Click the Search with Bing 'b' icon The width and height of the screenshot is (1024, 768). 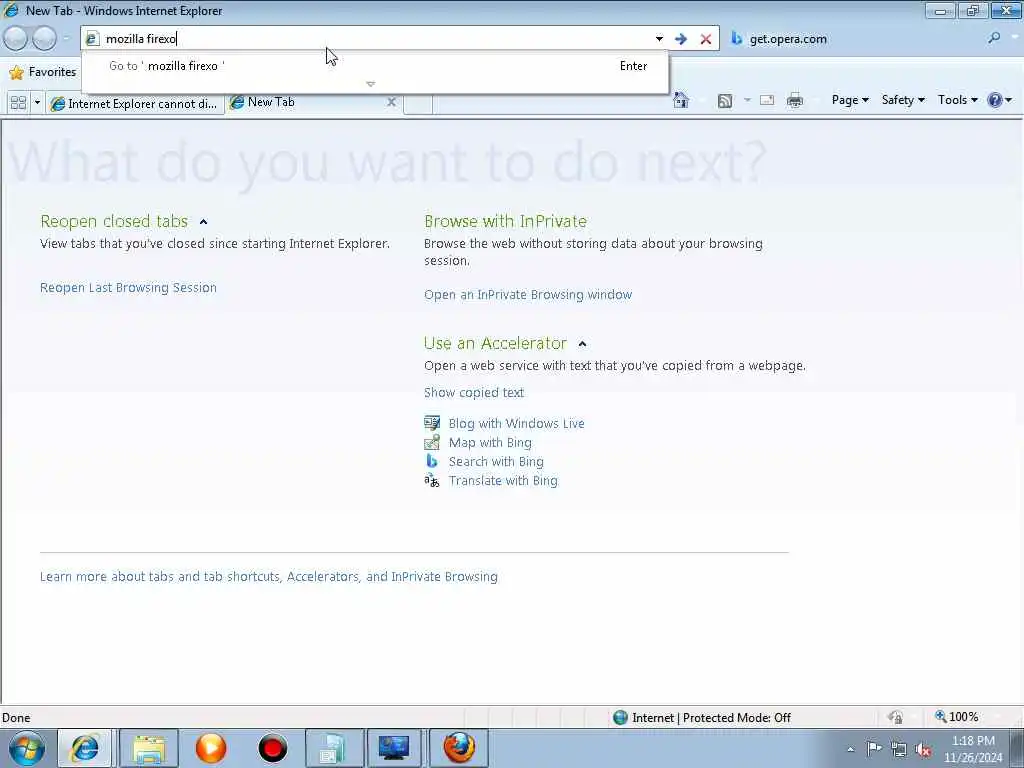(432, 461)
